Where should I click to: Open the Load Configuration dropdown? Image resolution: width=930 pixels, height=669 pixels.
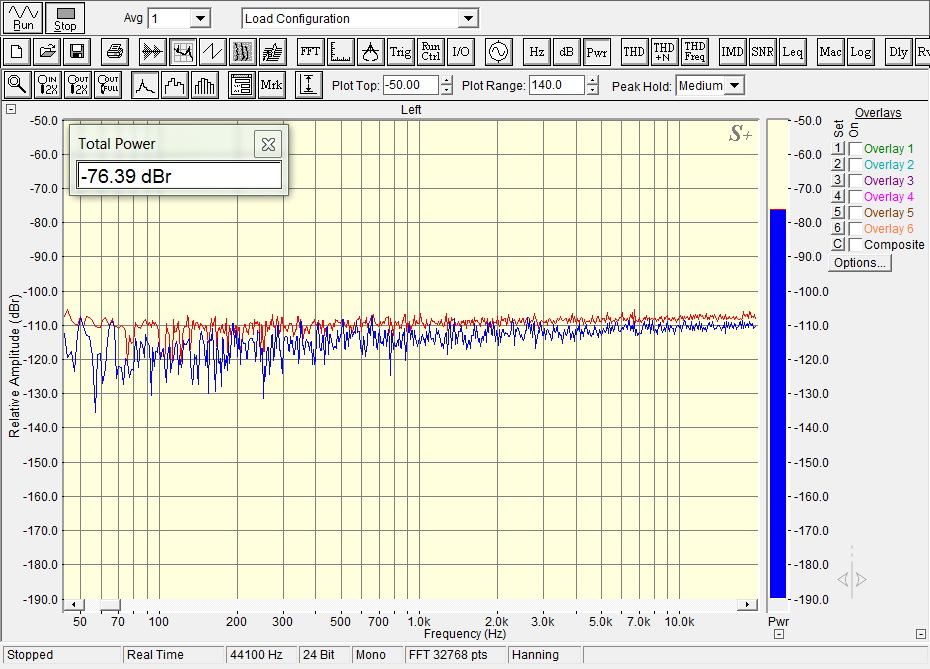467,19
